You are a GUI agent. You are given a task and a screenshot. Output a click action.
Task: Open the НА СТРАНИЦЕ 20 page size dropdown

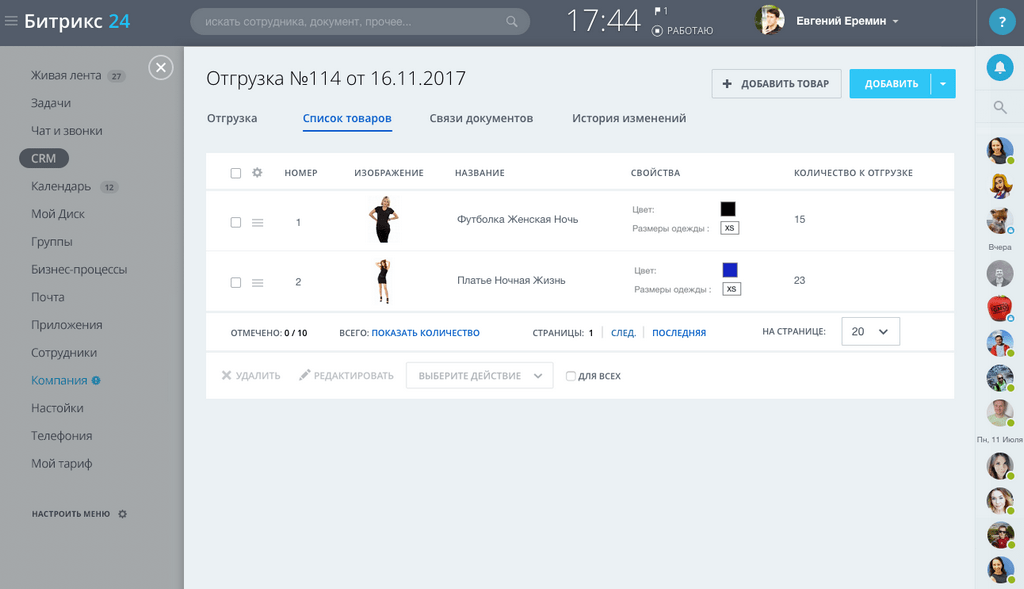click(x=871, y=332)
